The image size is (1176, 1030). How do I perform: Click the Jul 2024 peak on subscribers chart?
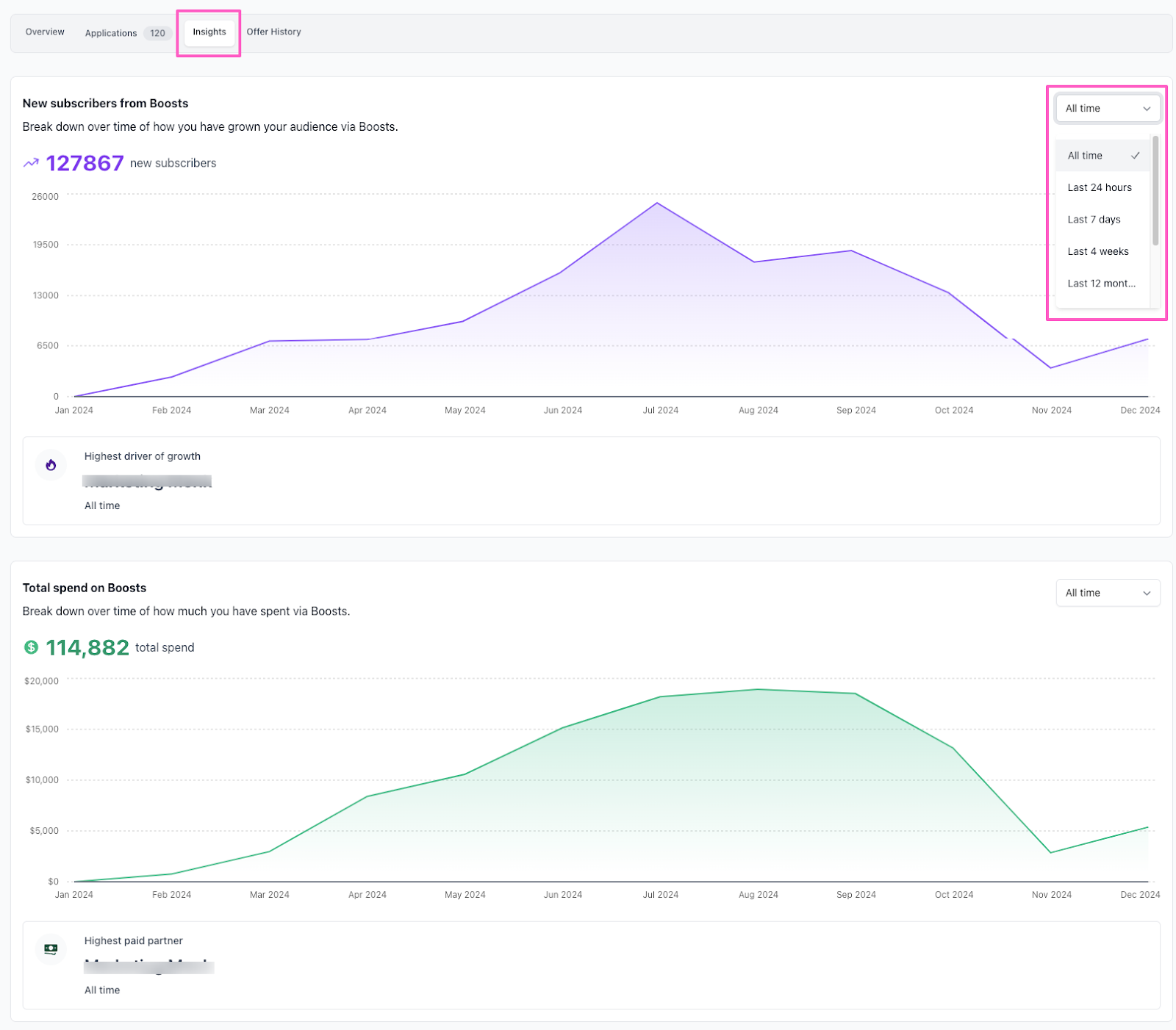point(657,203)
